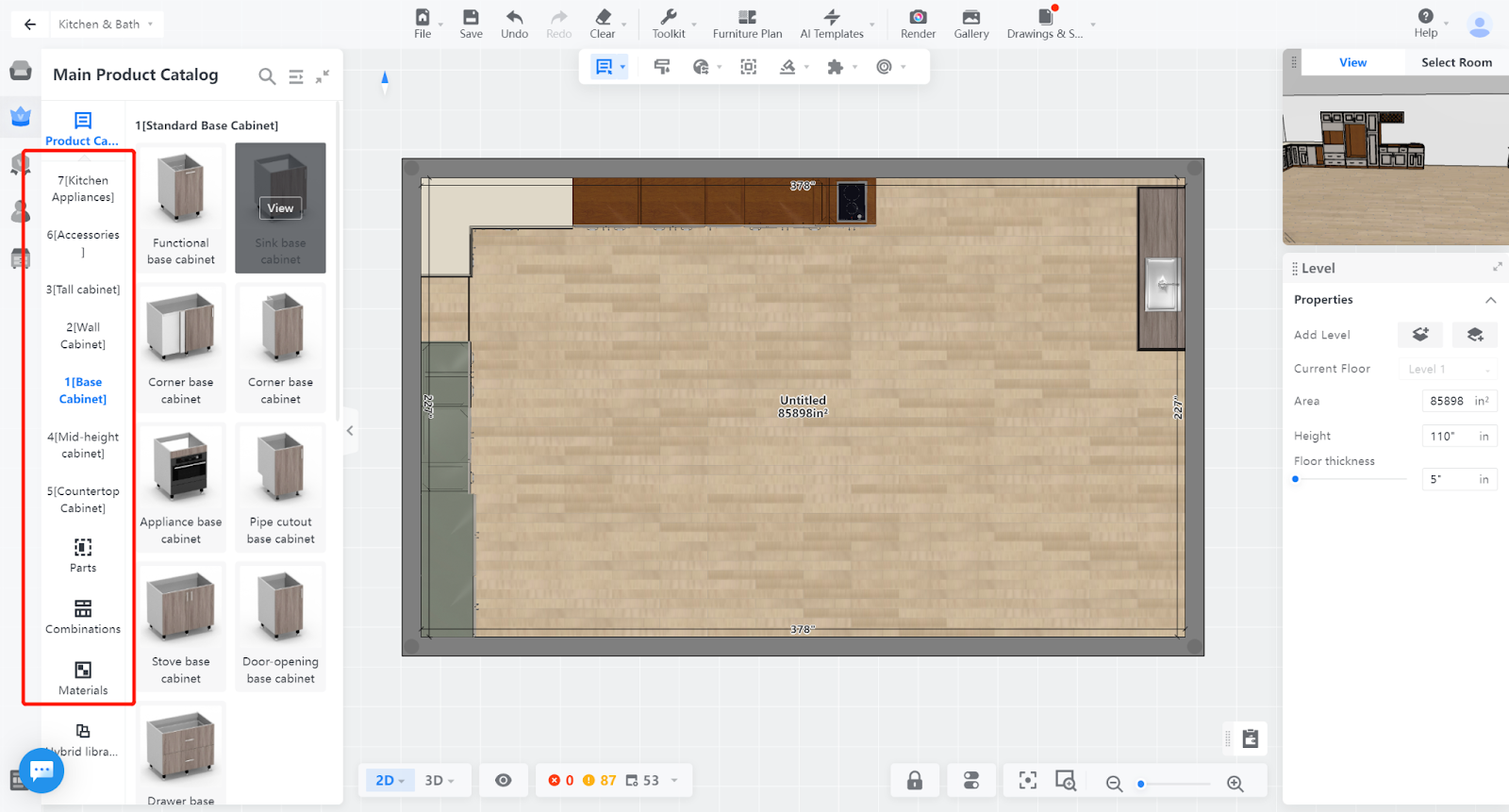Viewport: 1509px width, 812px height.
Task: Click the View button on Sink base cabinet
Action: [x=280, y=208]
